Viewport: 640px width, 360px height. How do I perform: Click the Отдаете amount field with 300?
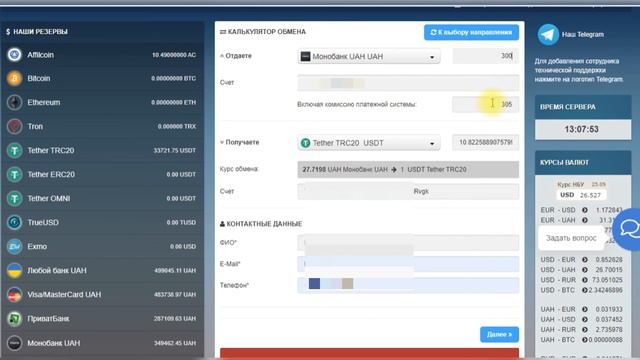pos(485,56)
